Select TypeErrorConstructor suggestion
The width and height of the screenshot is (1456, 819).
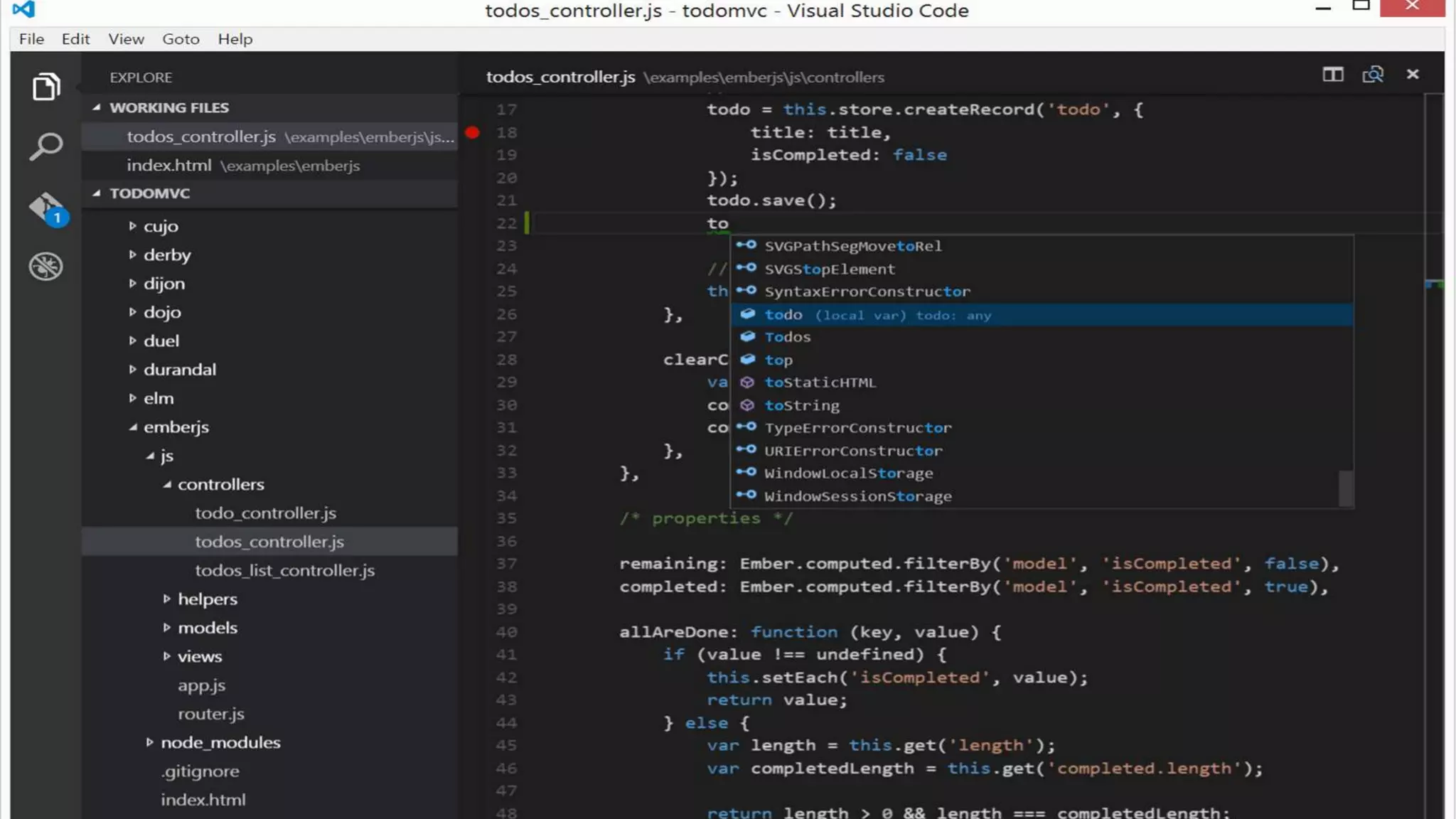[1042, 428]
